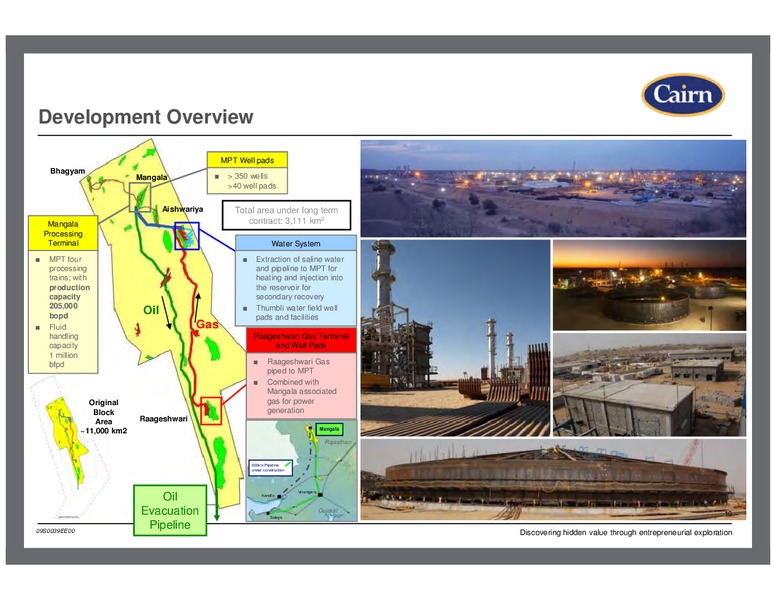Select the 'Total area under long term contract' box
The height and width of the screenshot is (600, 776).
click(x=287, y=215)
